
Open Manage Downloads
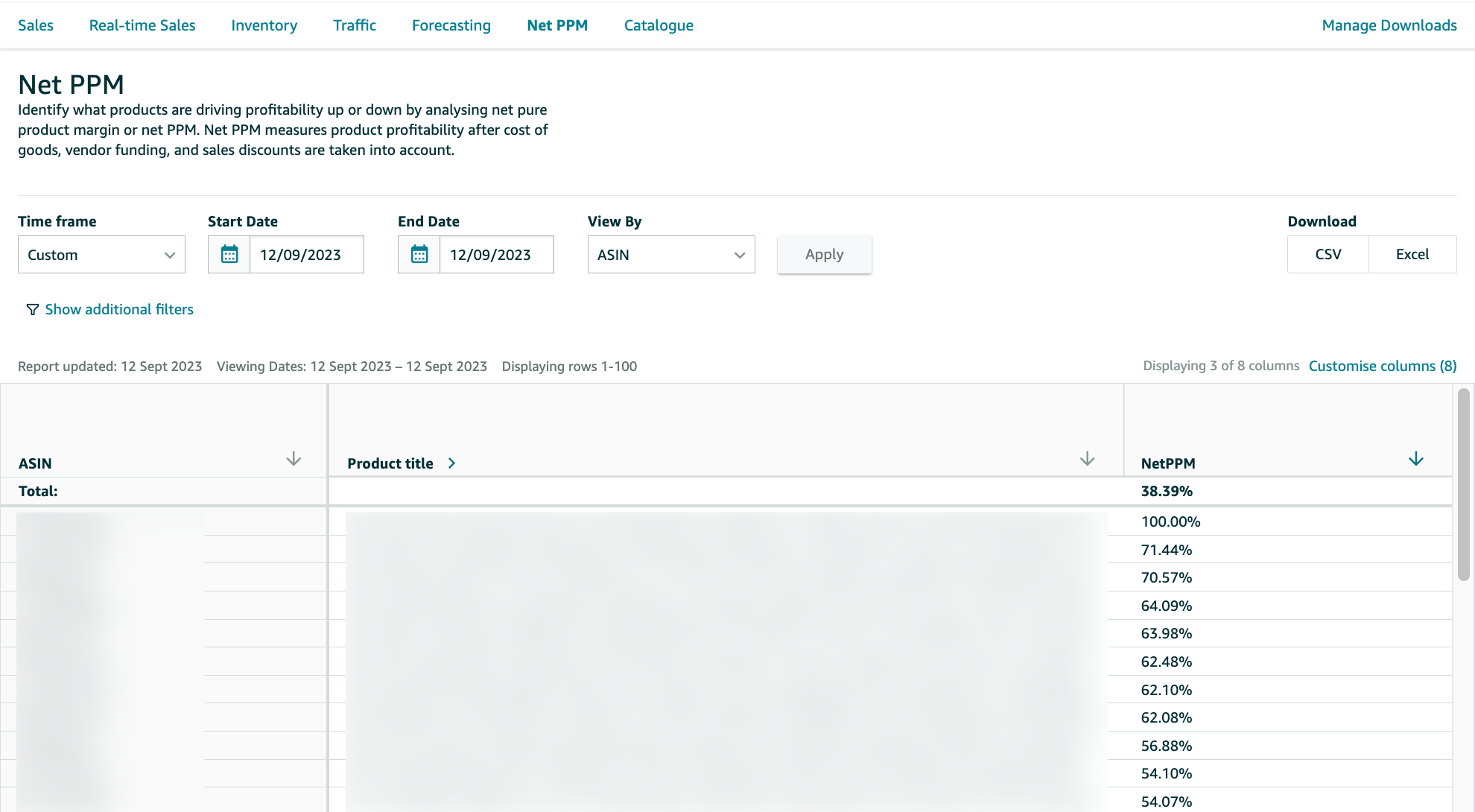pos(1389,25)
